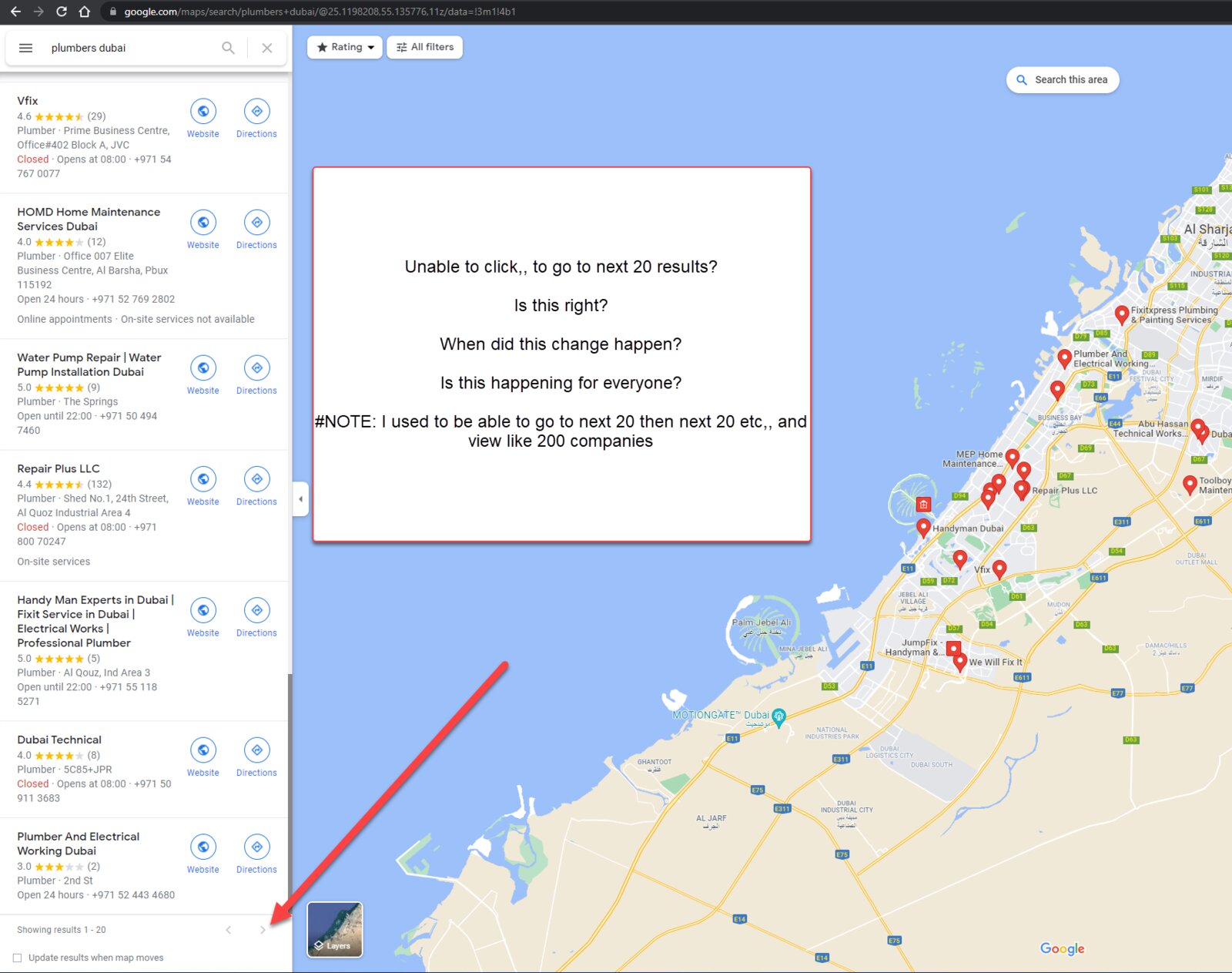Toggle Update results when map moves
The image size is (1232, 973).
tap(17, 958)
